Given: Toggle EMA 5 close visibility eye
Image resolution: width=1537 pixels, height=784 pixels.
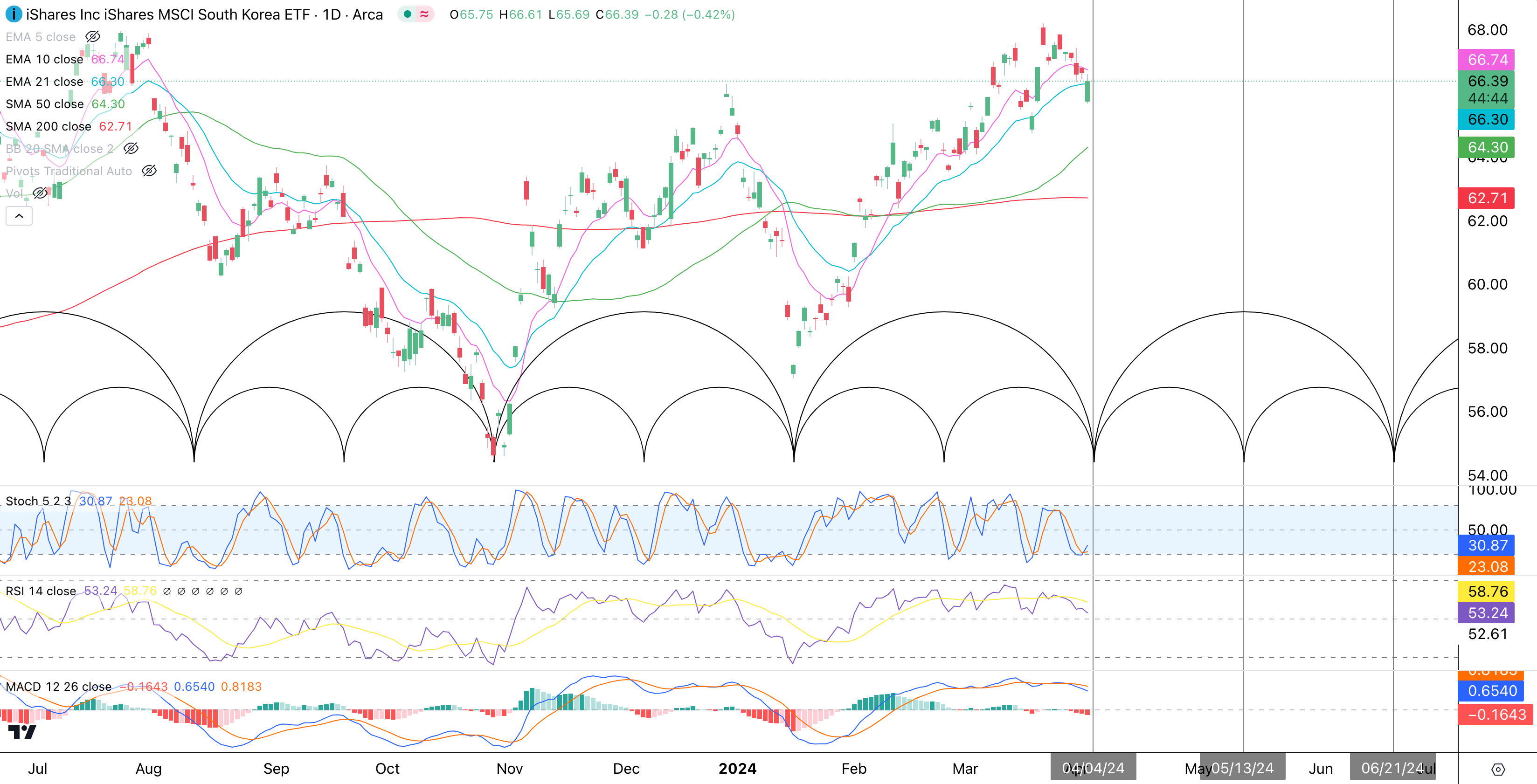Looking at the screenshot, I should [92, 37].
